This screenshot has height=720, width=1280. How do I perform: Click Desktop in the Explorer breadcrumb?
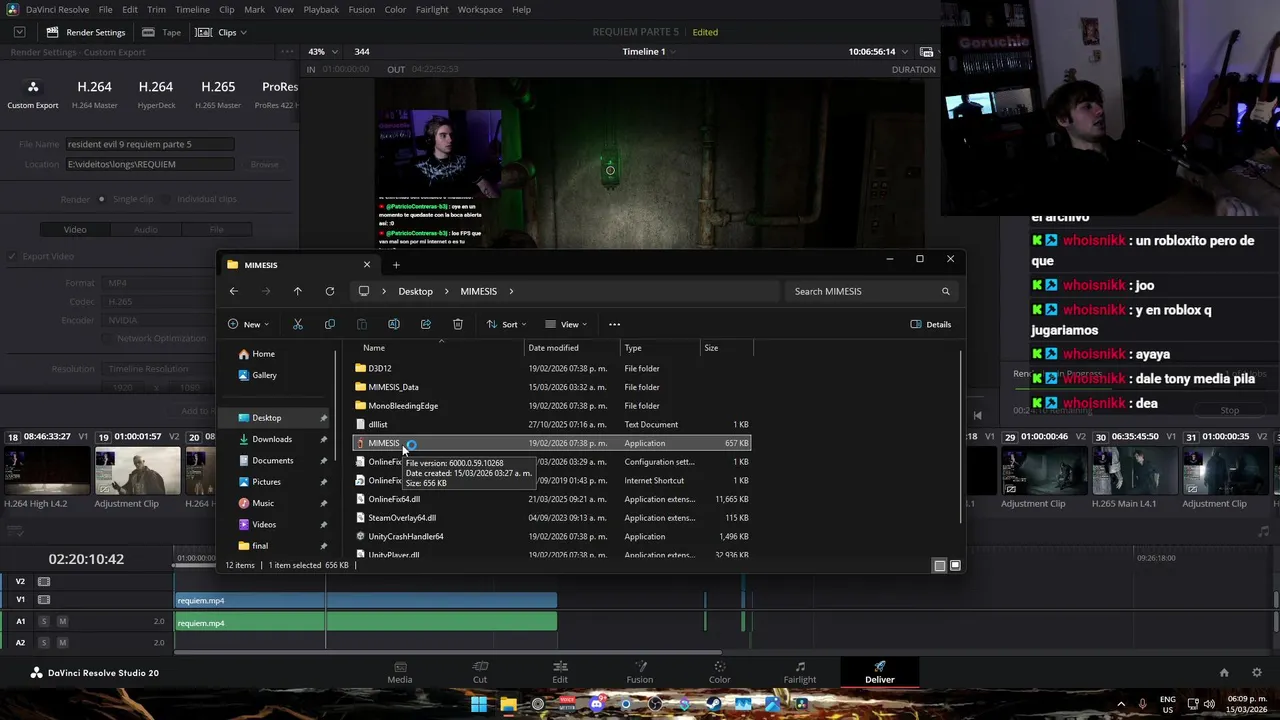(x=415, y=291)
